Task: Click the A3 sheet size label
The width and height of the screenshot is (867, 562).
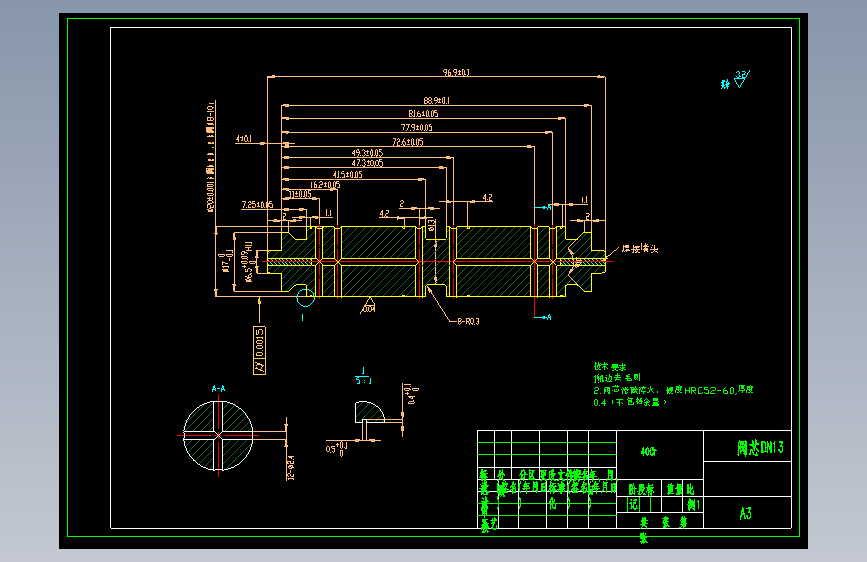Action: click(745, 514)
